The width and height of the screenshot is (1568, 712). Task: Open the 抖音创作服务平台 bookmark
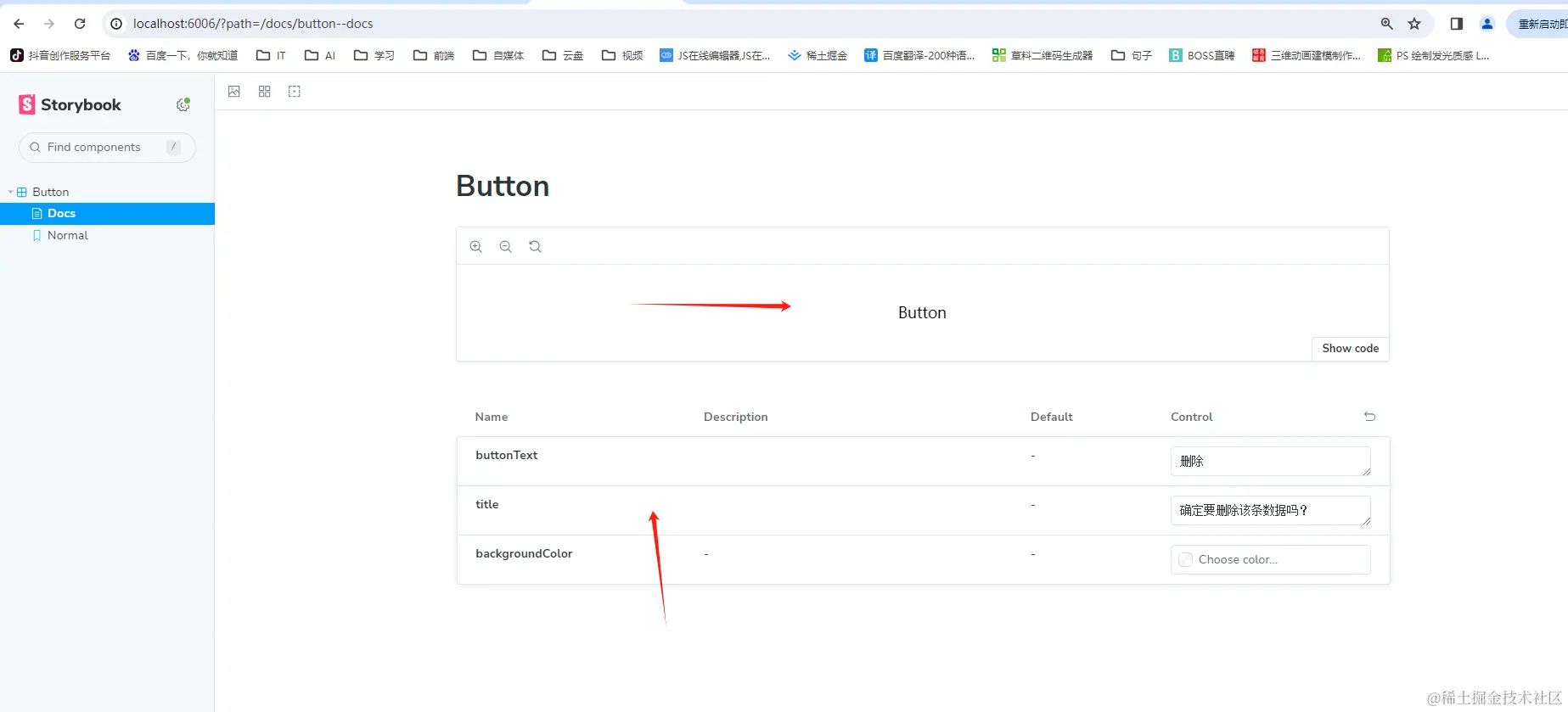tap(60, 56)
